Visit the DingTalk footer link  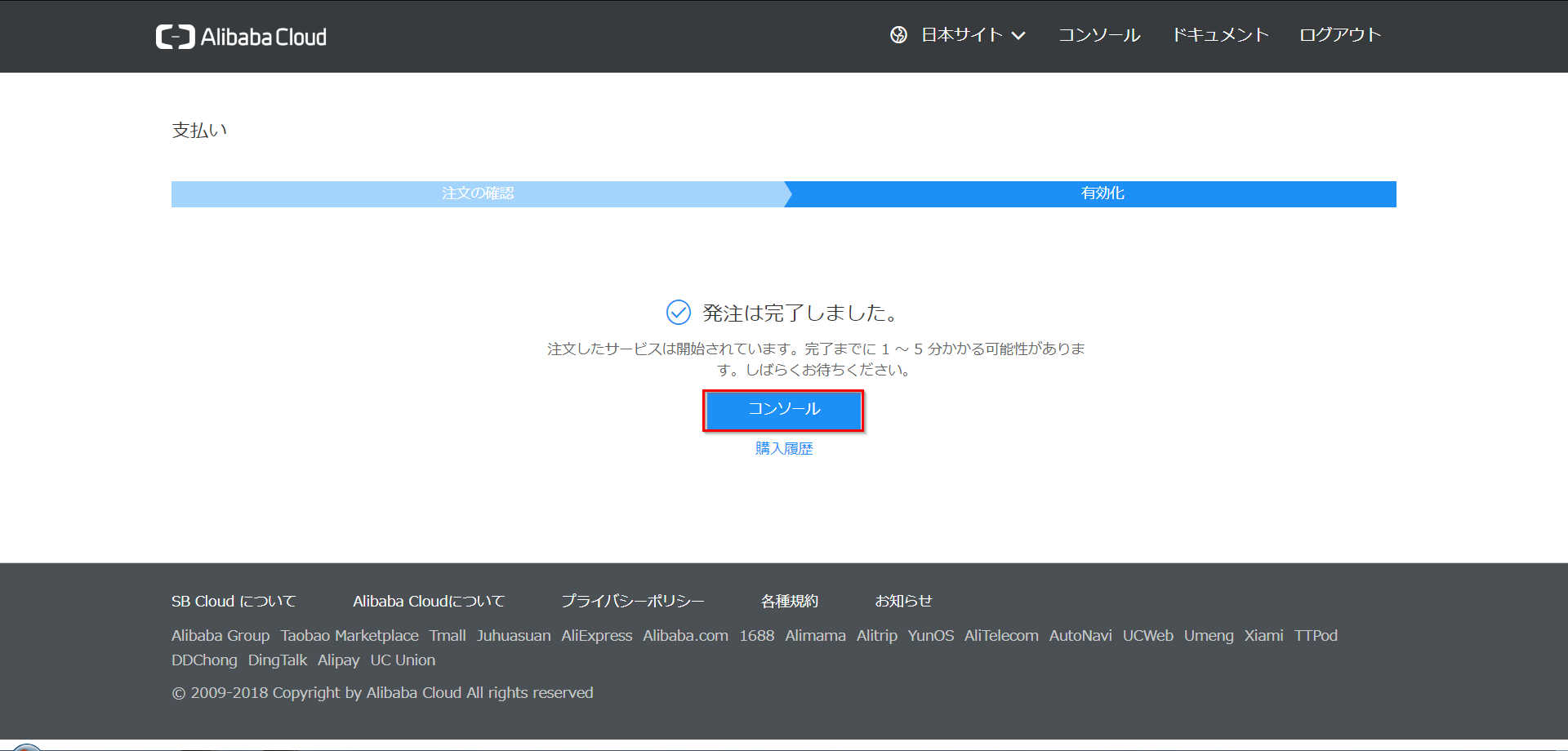click(x=278, y=660)
